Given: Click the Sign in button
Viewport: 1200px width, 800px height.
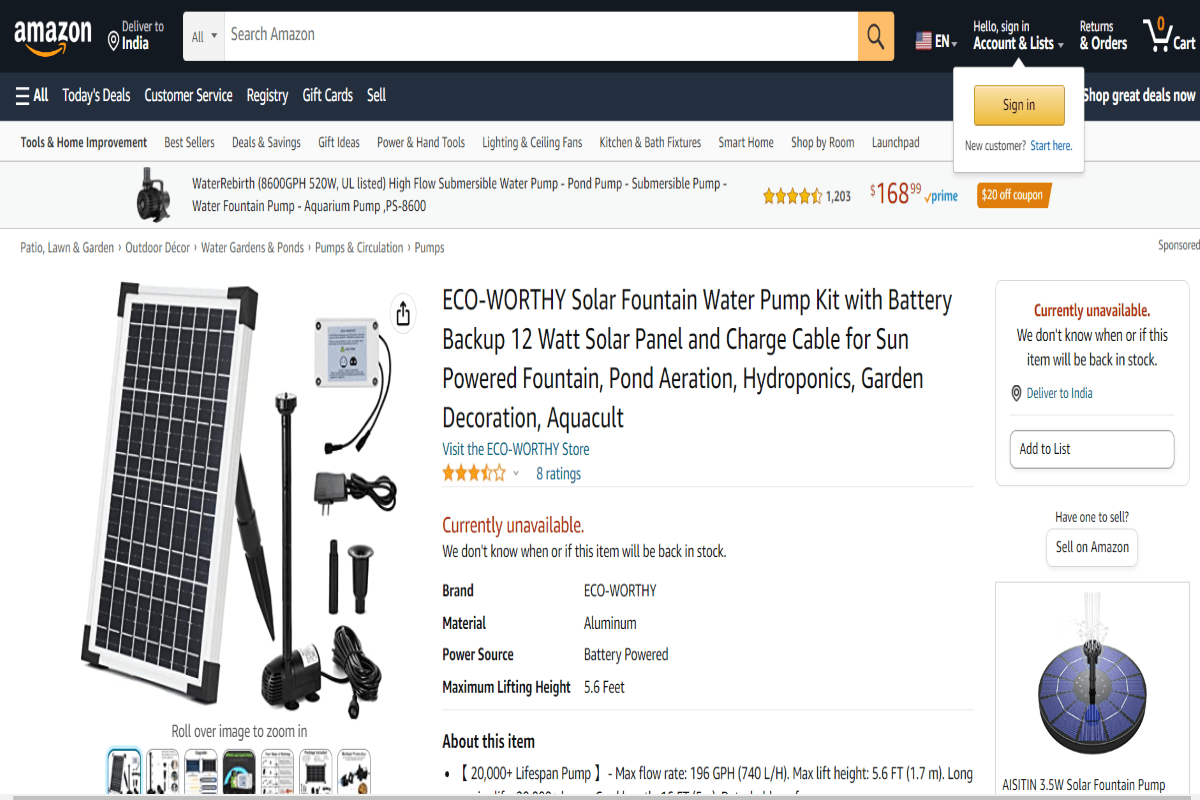Looking at the screenshot, I should (x=1018, y=104).
